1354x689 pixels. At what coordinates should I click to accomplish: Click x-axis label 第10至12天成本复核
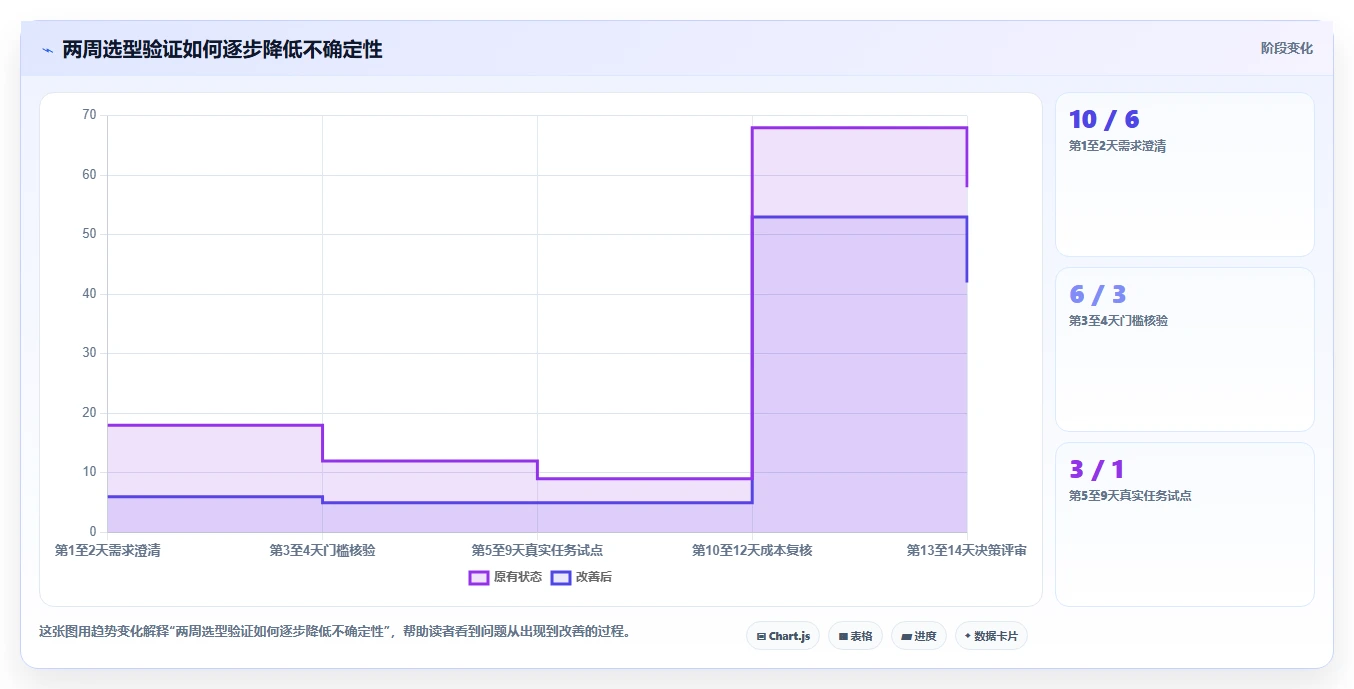coord(752,551)
